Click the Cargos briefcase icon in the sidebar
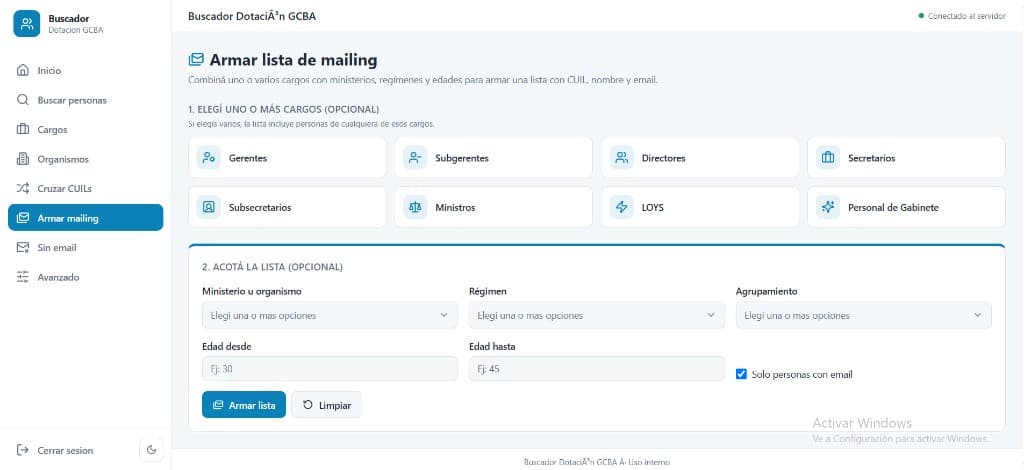 coord(23,129)
